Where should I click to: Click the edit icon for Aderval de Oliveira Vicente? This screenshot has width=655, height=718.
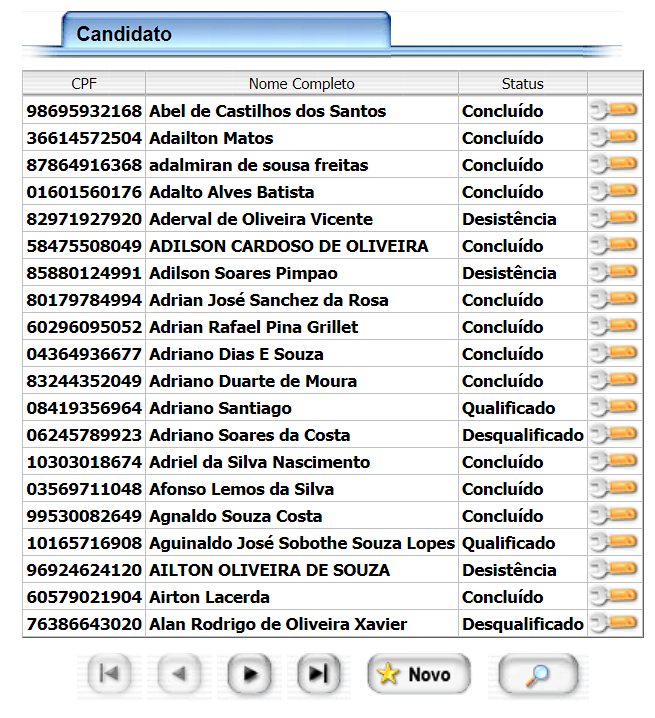(x=614, y=218)
